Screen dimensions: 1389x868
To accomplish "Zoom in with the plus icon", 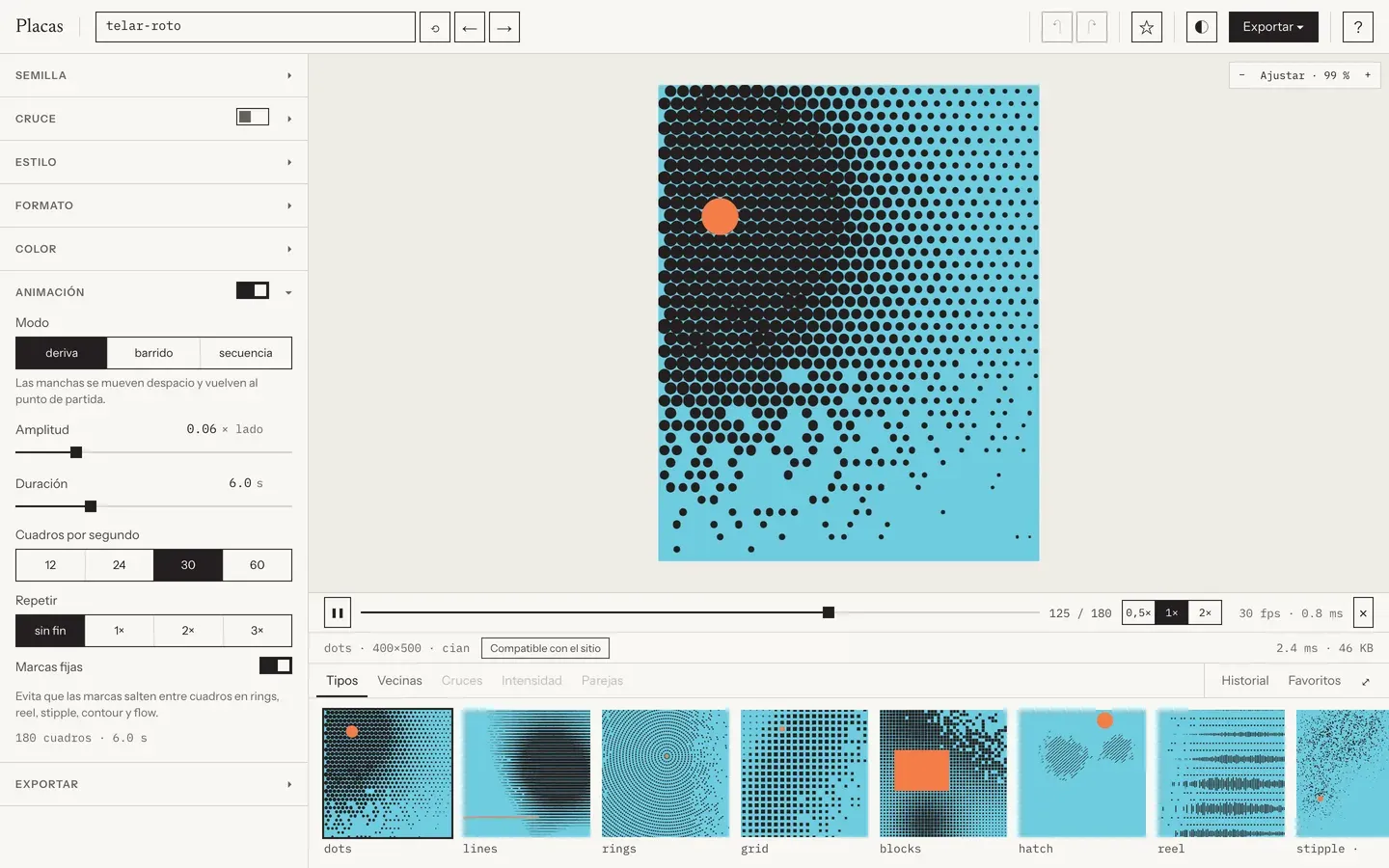I will click(x=1368, y=75).
